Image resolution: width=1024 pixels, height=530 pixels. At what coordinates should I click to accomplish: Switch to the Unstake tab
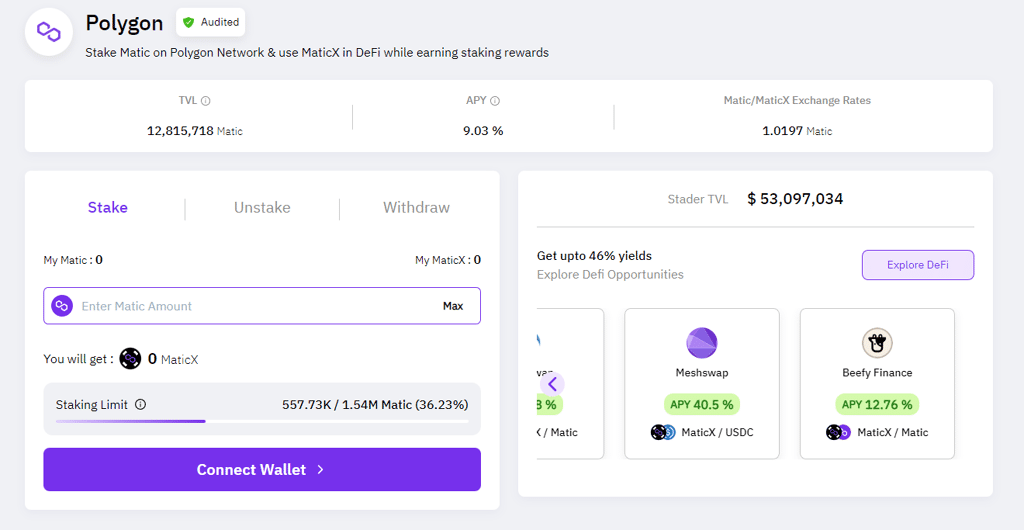point(263,208)
